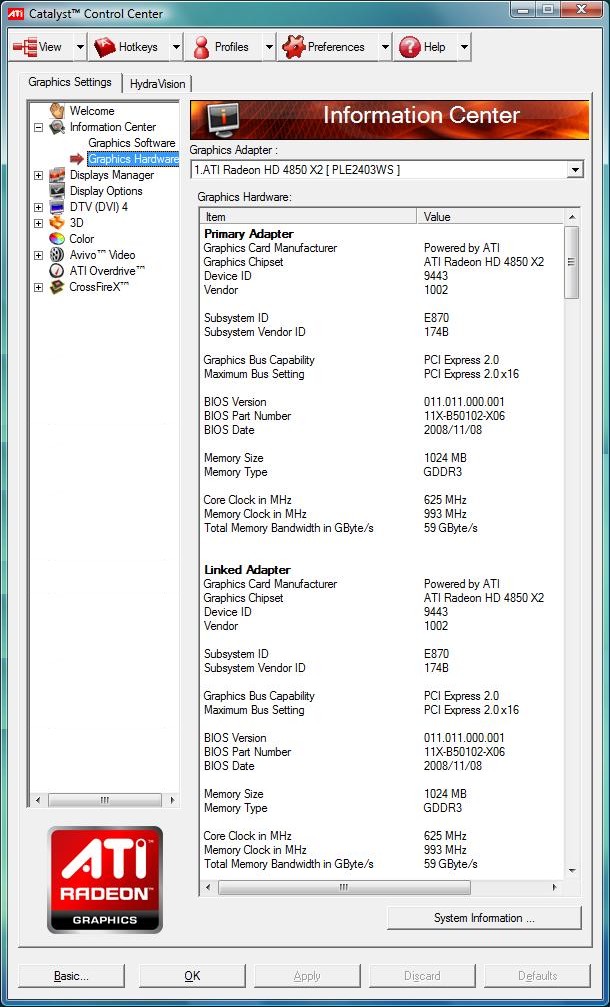Click the Welcome hand icon
Screen dimensions: 610x1007
coord(57,110)
